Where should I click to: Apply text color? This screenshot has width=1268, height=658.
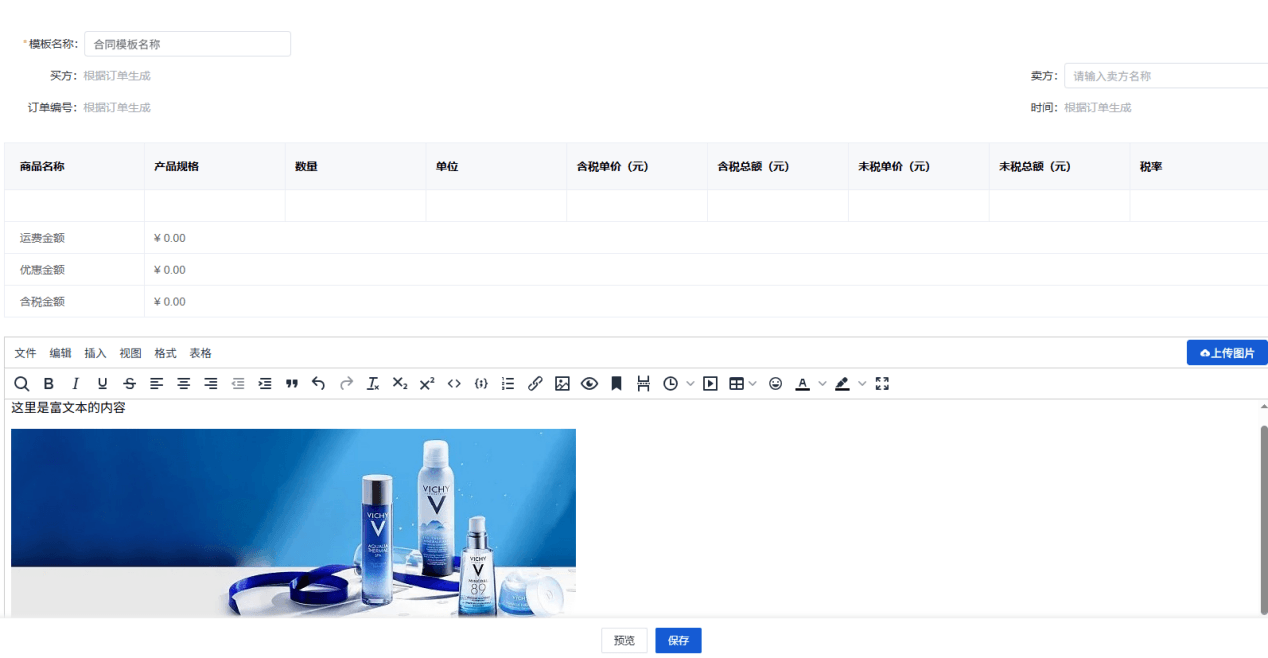pyautogui.click(x=802, y=383)
